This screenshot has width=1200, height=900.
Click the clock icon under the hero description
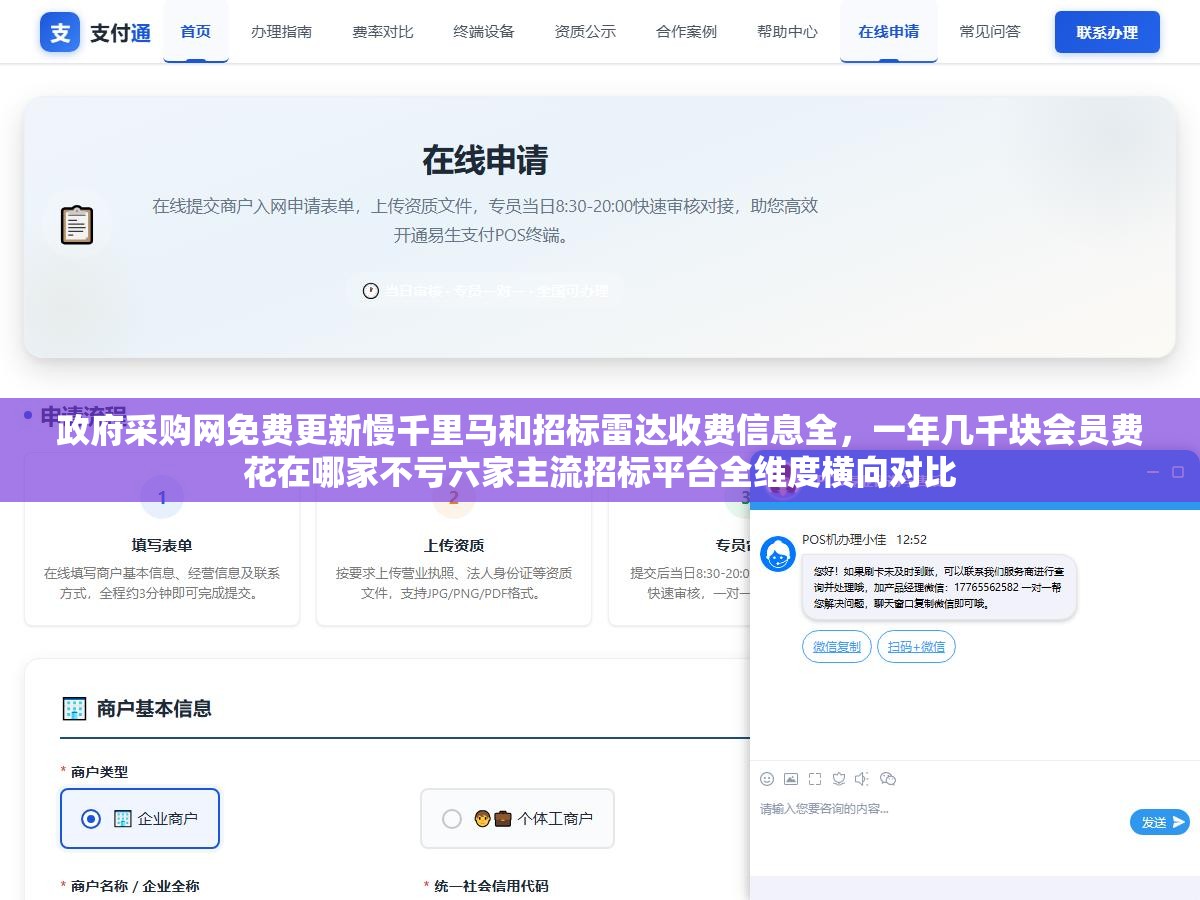[371, 291]
